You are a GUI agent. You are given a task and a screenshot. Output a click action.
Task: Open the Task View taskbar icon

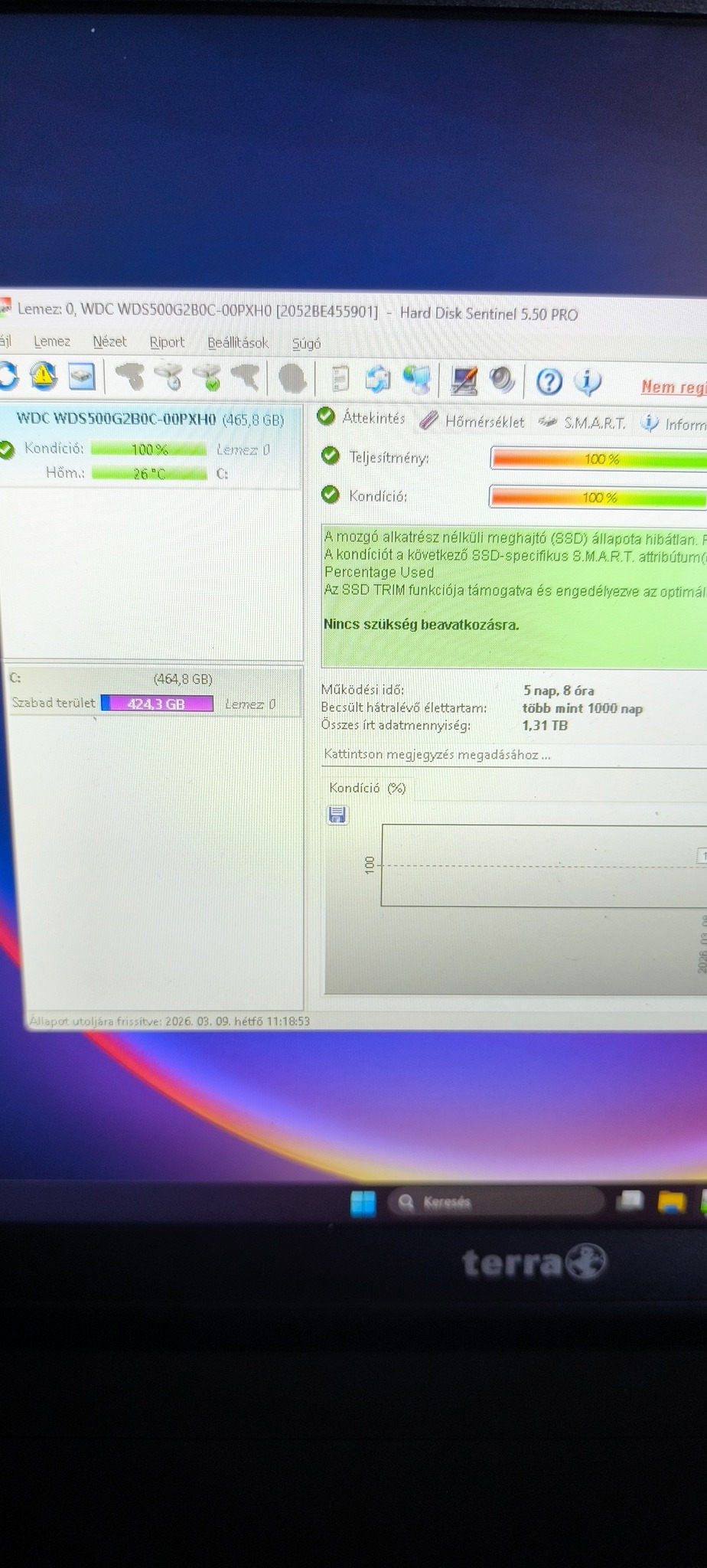pyautogui.click(x=630, y=1200)
